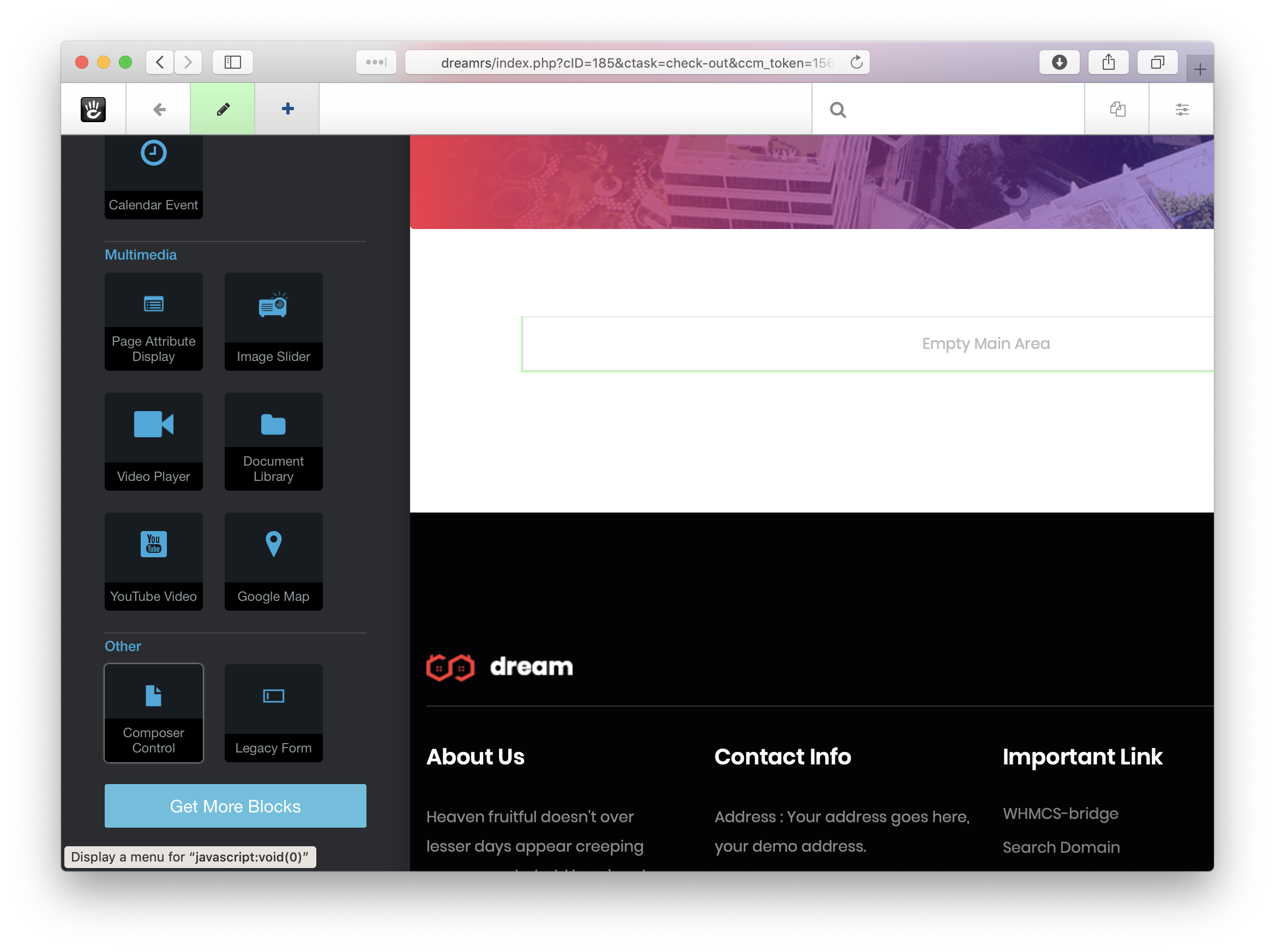Reload page with the refresh icon
The width and height of the screenshot is (1275, 952).
tap(857, 62)
